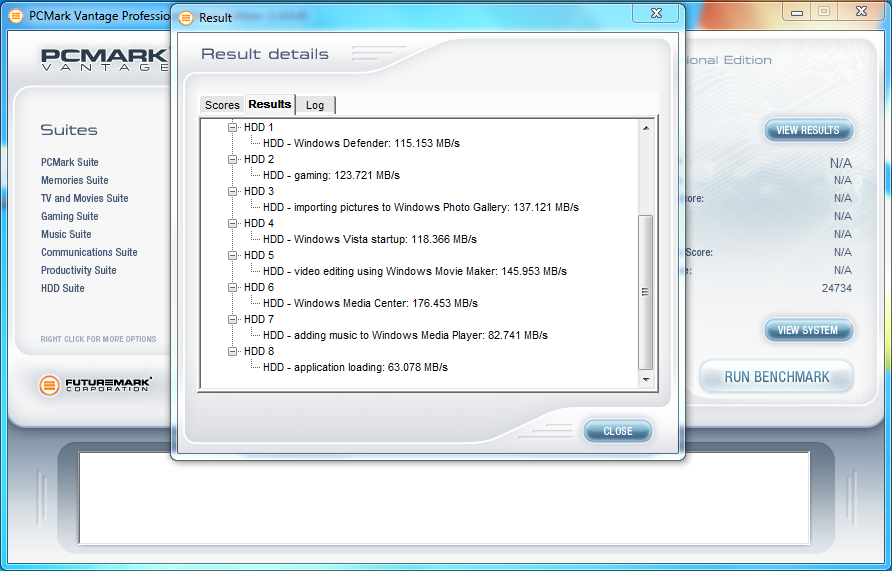Collapse the HDD 6 tree node
This screenshot has height=571, width=892.
232,287
